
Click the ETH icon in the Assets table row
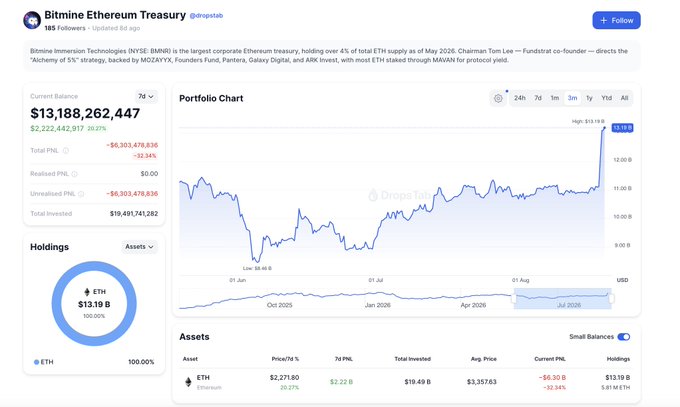coord(188,382)
